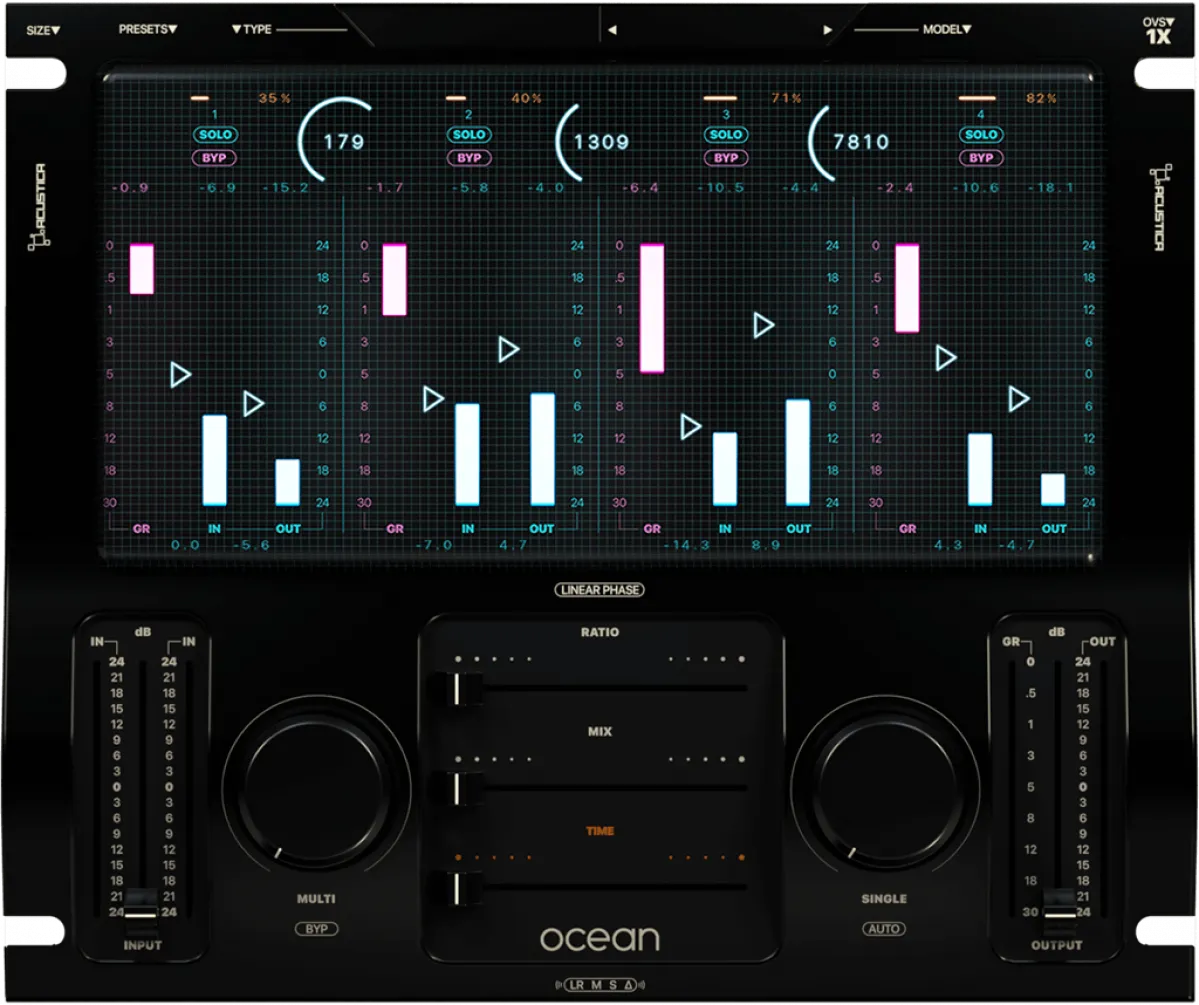Click the previous model left arrow
The height and width of the screenshot is (1005, 1199).
click(x=612, y=30)
